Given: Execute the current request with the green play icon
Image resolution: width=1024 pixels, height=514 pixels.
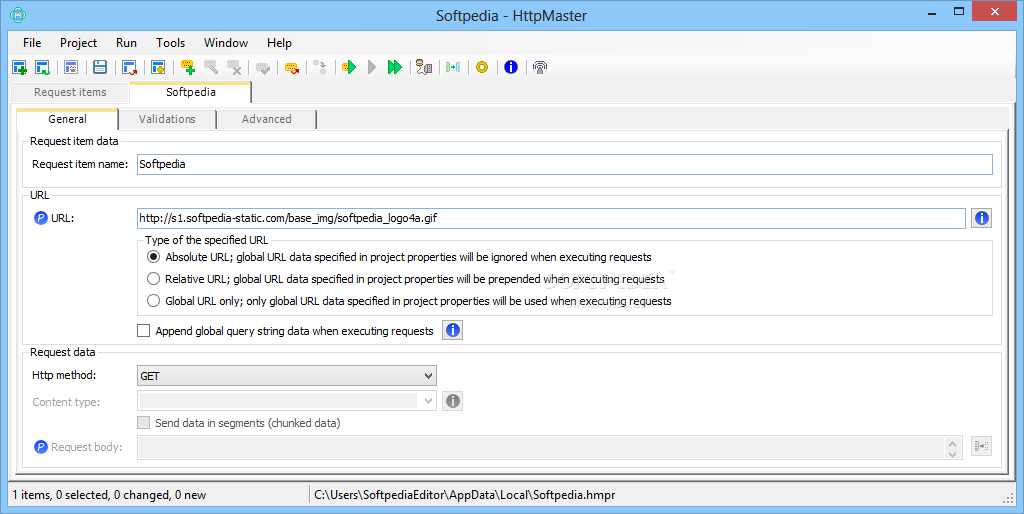Looking at the screenshot, I should pos(349,67).
